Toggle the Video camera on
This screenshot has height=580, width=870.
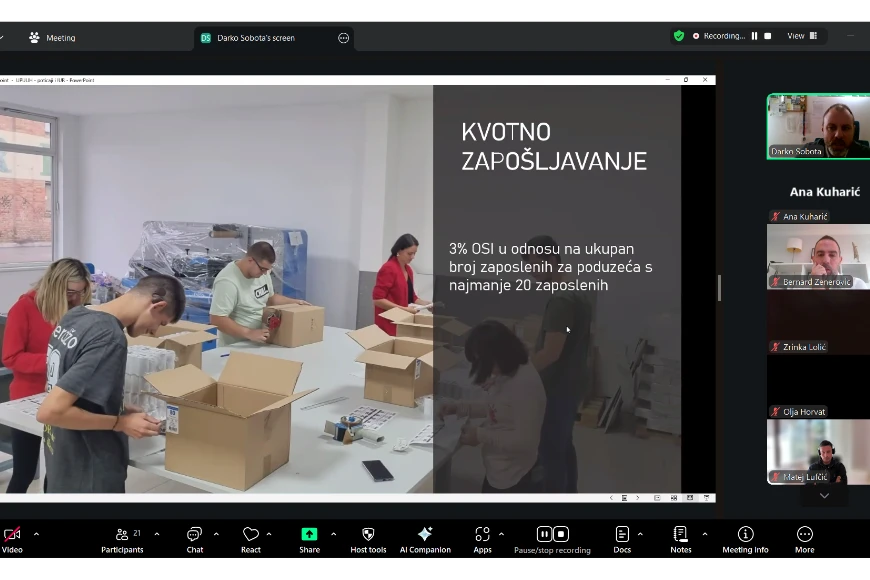[12, 538]
